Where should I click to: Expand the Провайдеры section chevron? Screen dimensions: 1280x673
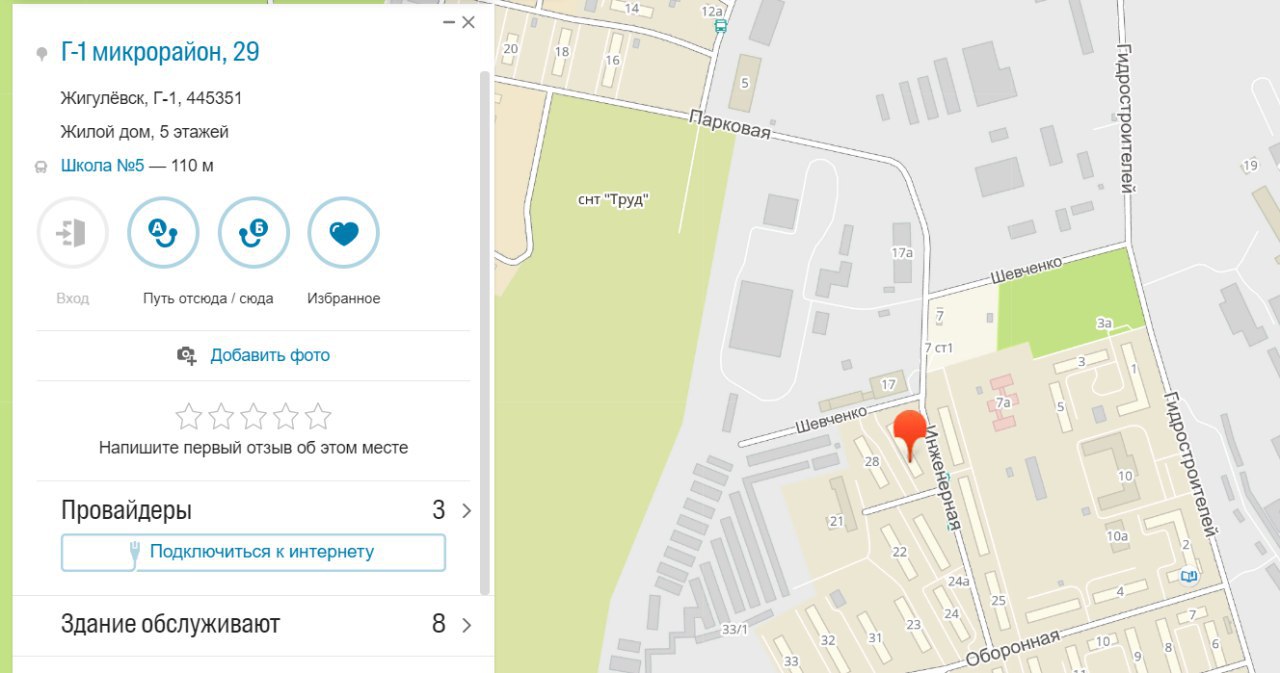click(x=466, y=511)
